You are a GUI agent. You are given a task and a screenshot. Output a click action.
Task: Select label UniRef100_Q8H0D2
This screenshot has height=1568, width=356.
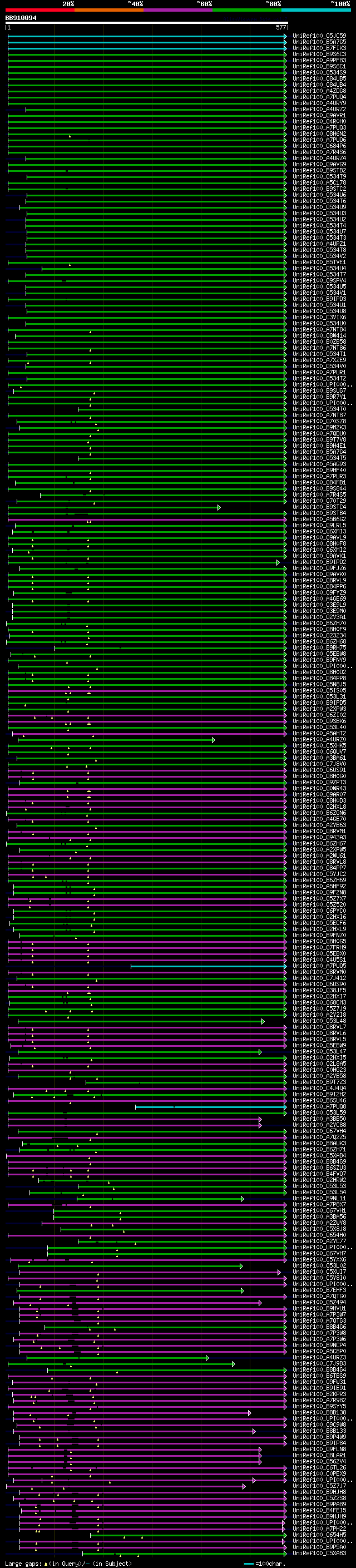(319, 672)
